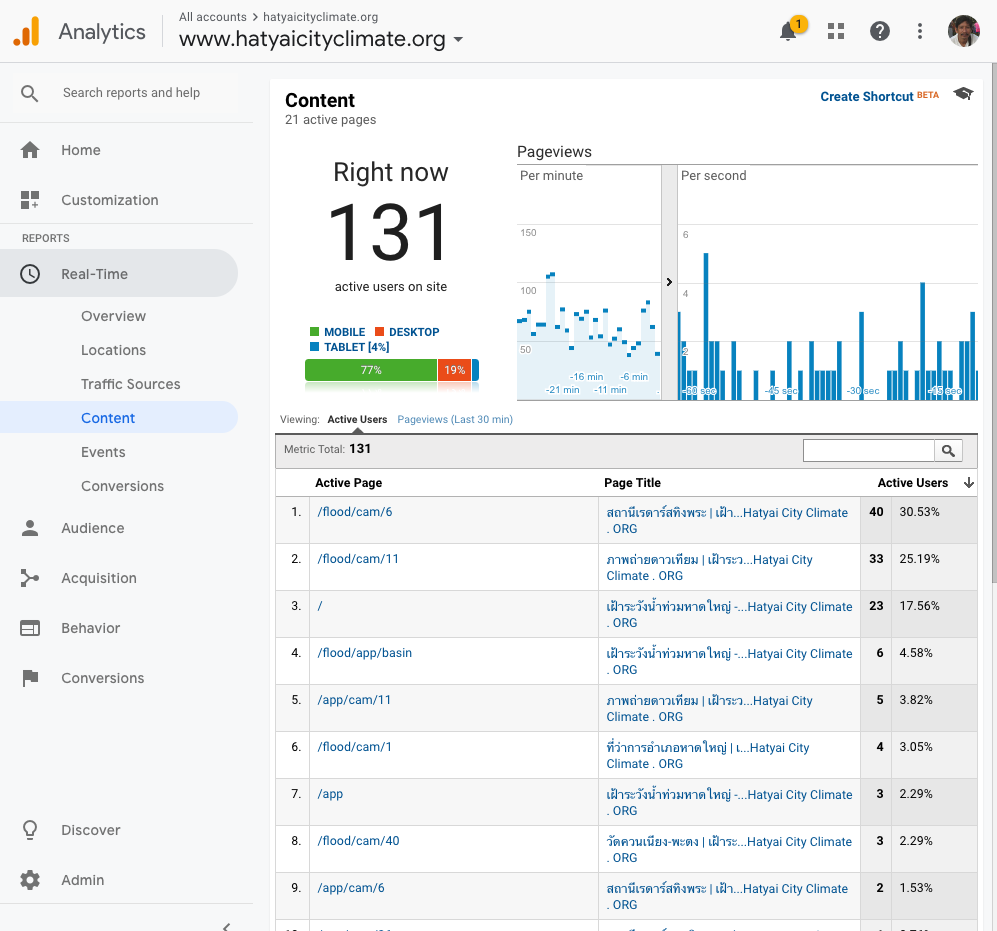Open the /flood/cam/11 active page link

(358, 559)
